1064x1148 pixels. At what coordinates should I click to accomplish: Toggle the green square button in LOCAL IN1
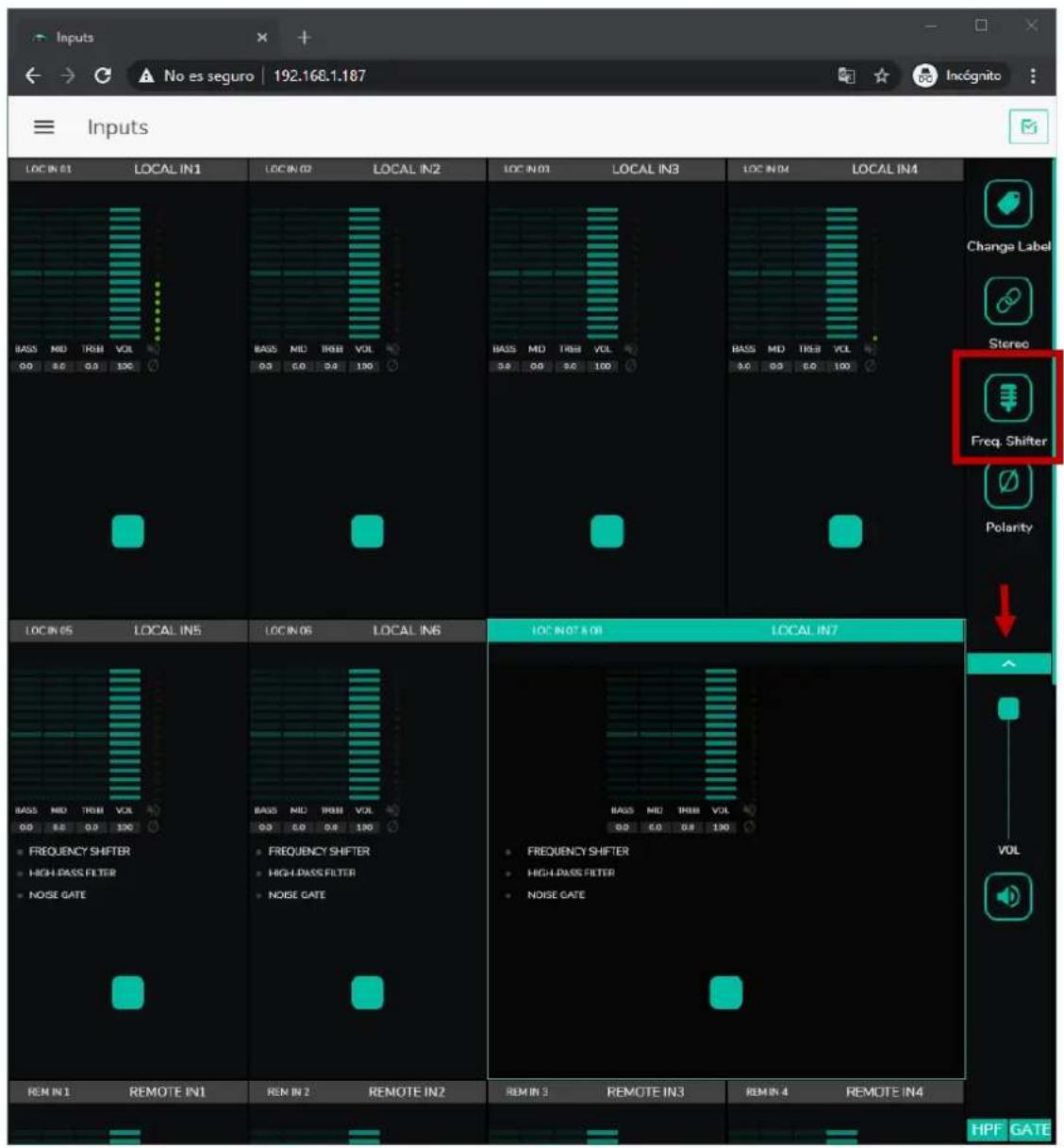click(128, 531)
